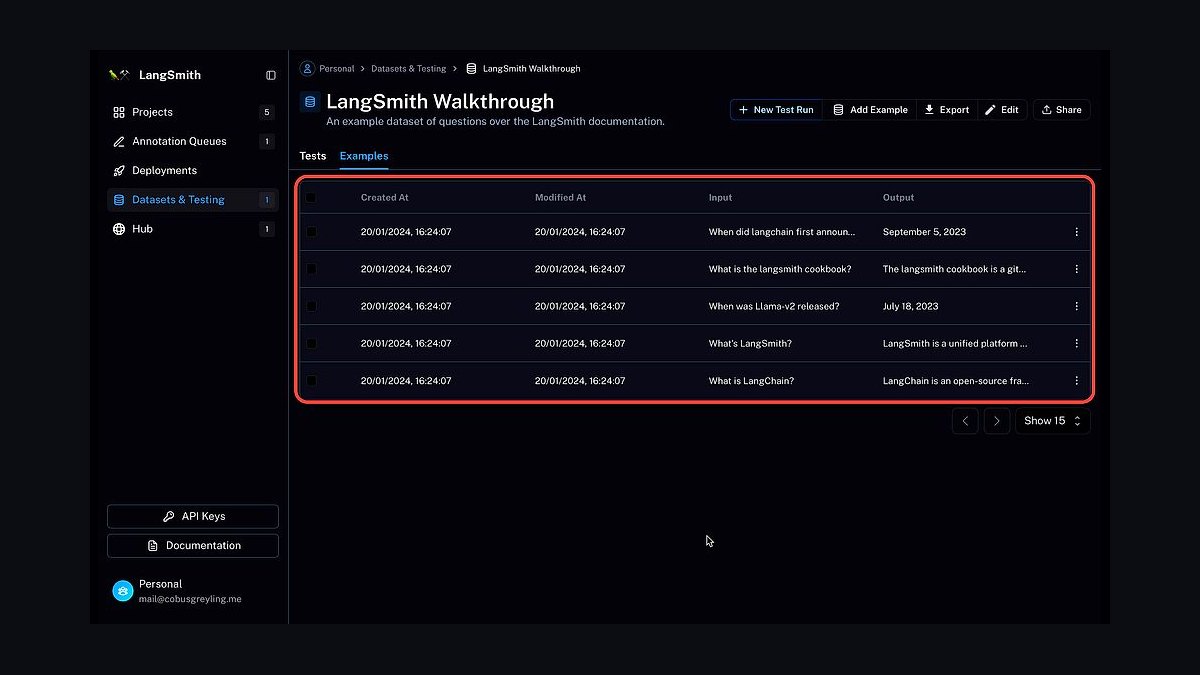Select the Examples tab
1200x675 pixels.
click(x=364, y=156)
